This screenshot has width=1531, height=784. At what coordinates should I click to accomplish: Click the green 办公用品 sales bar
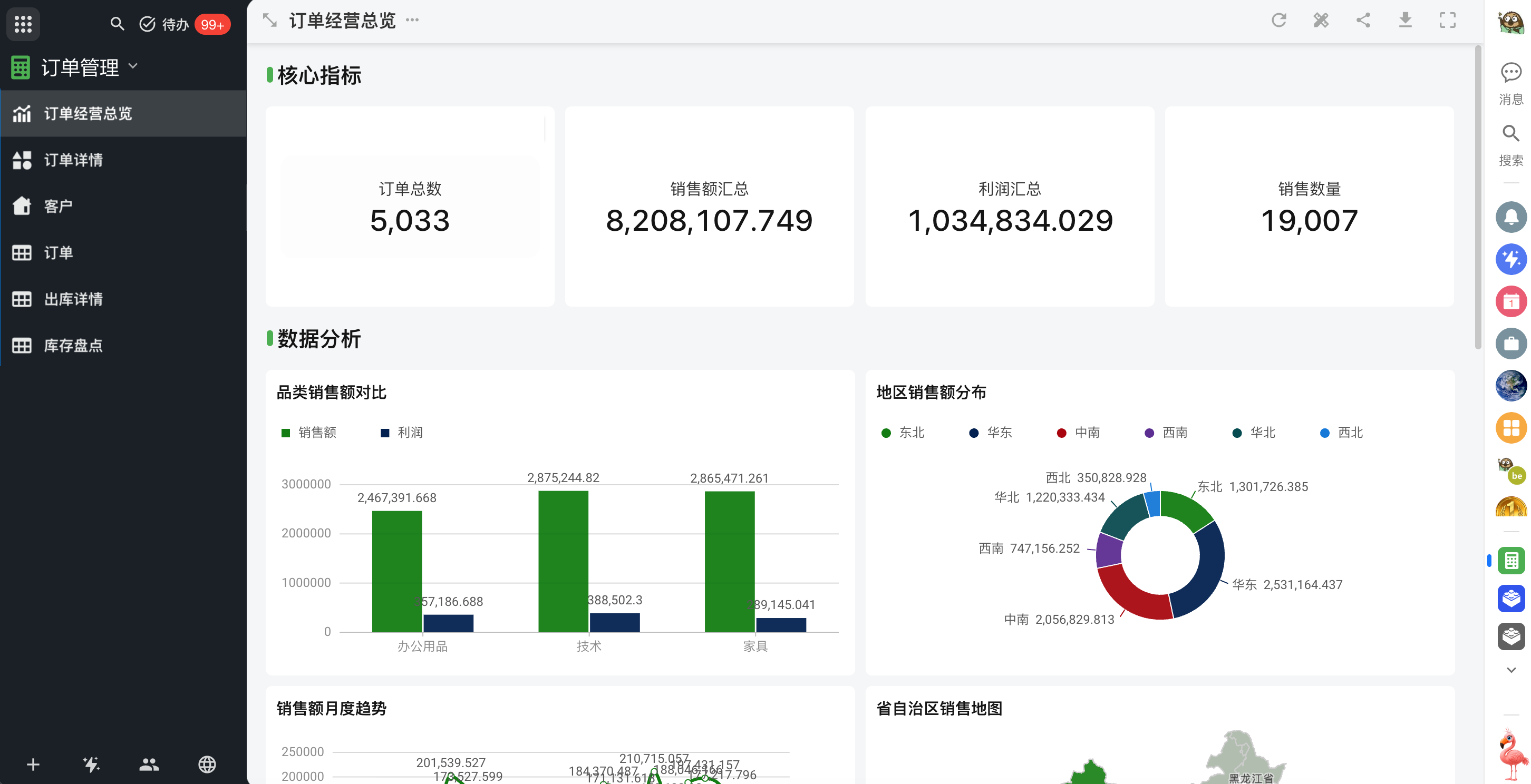[x=397, y=571]
